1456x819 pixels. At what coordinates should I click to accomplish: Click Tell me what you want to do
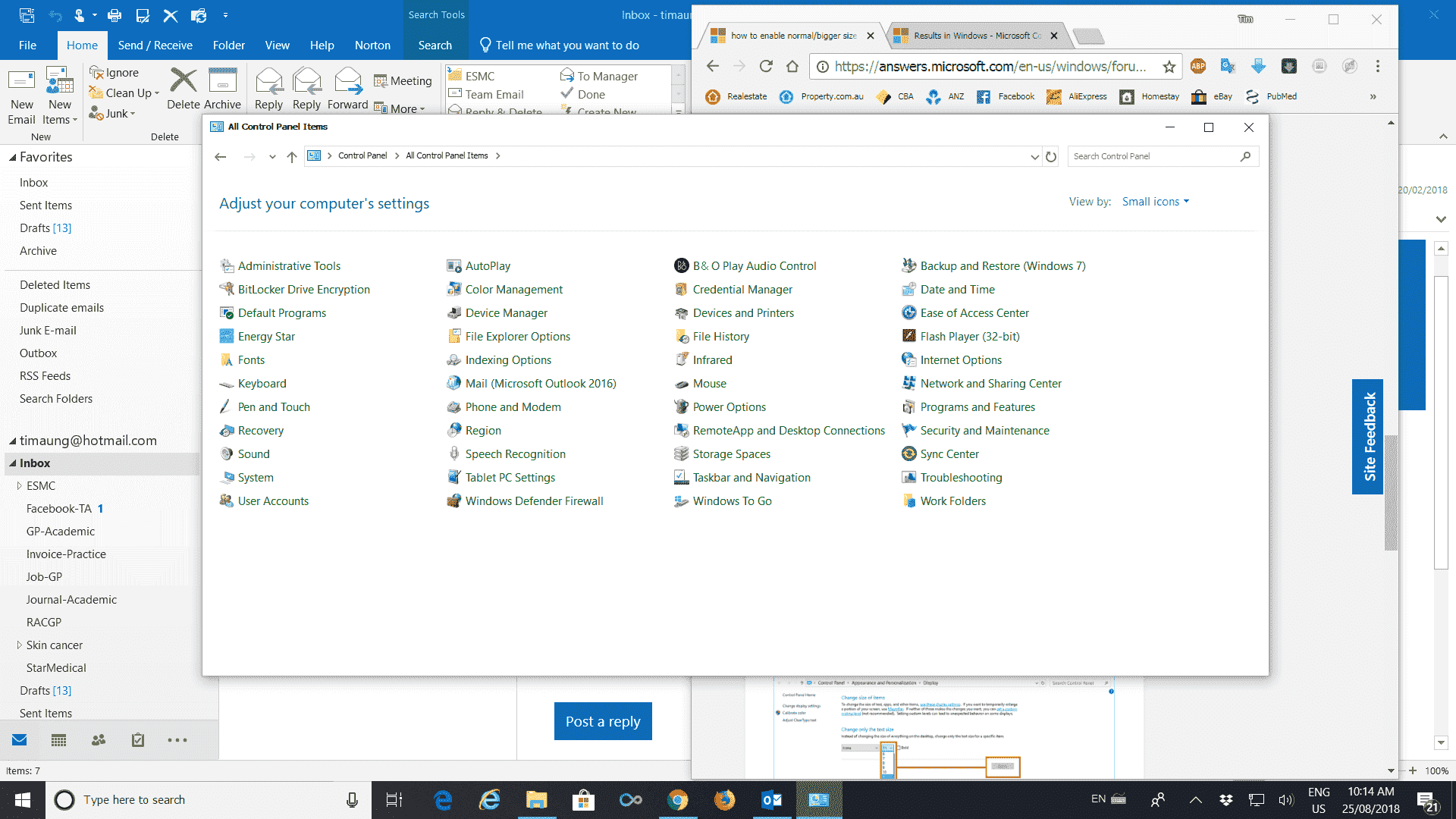coord(560,45)
